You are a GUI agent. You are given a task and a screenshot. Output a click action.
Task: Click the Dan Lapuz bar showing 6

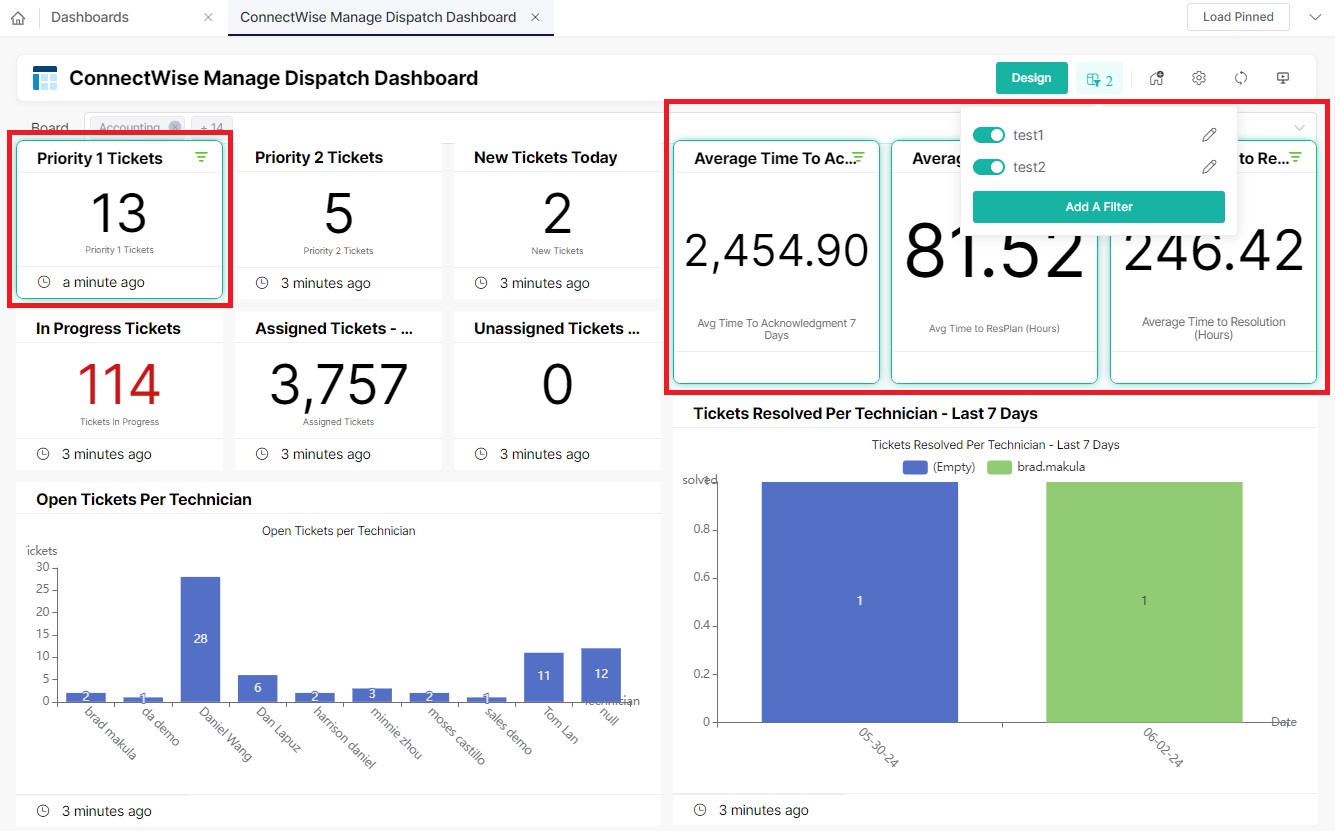click(x=257, y=688)
